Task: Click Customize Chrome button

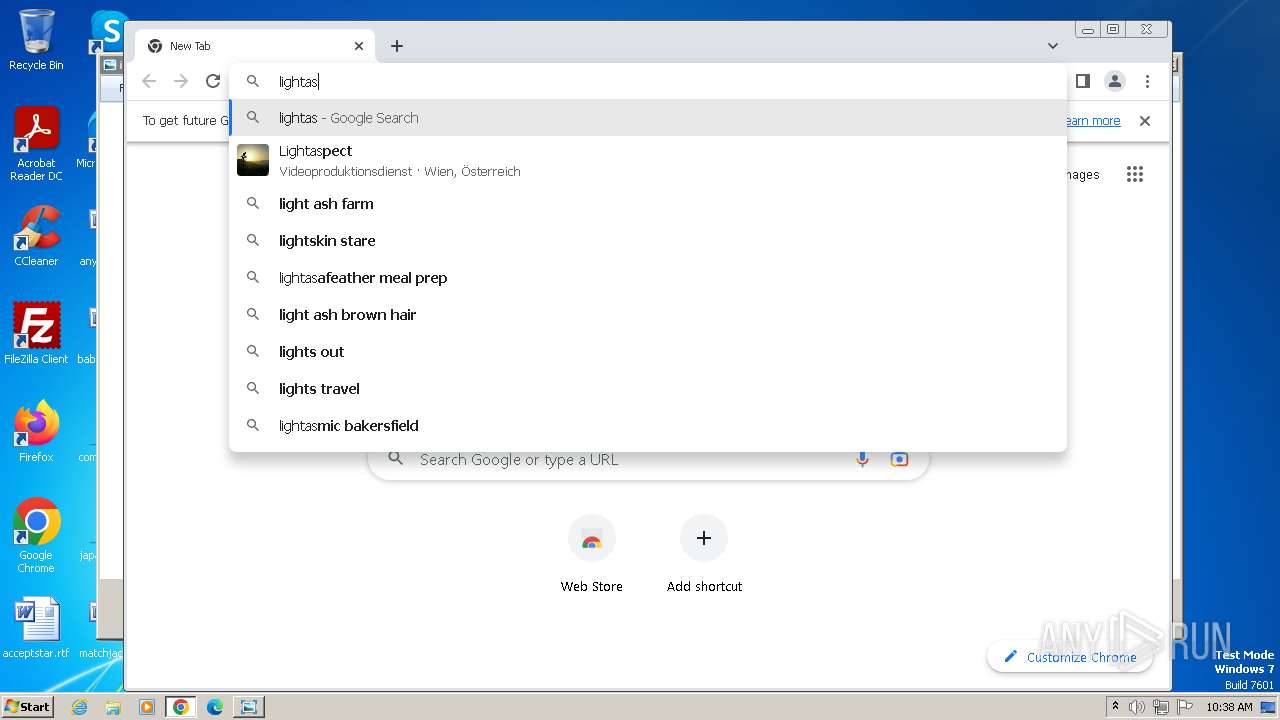Action: pos(1070,657)
